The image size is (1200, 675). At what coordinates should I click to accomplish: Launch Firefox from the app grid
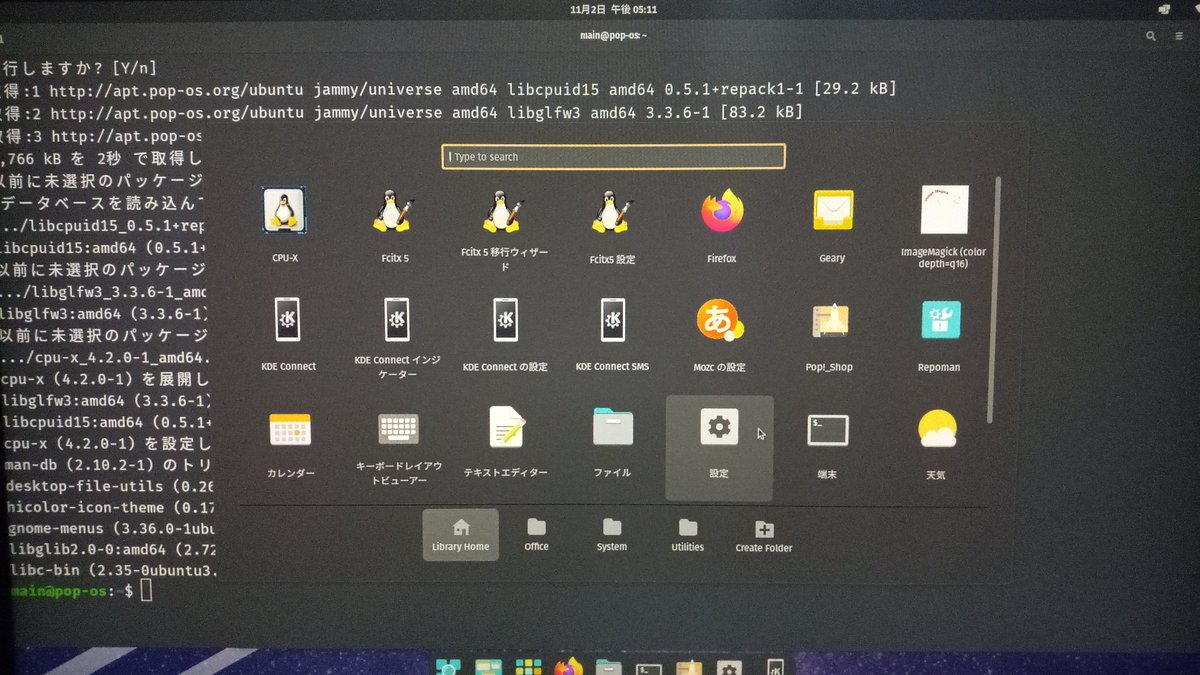click(x=721, y=210)
